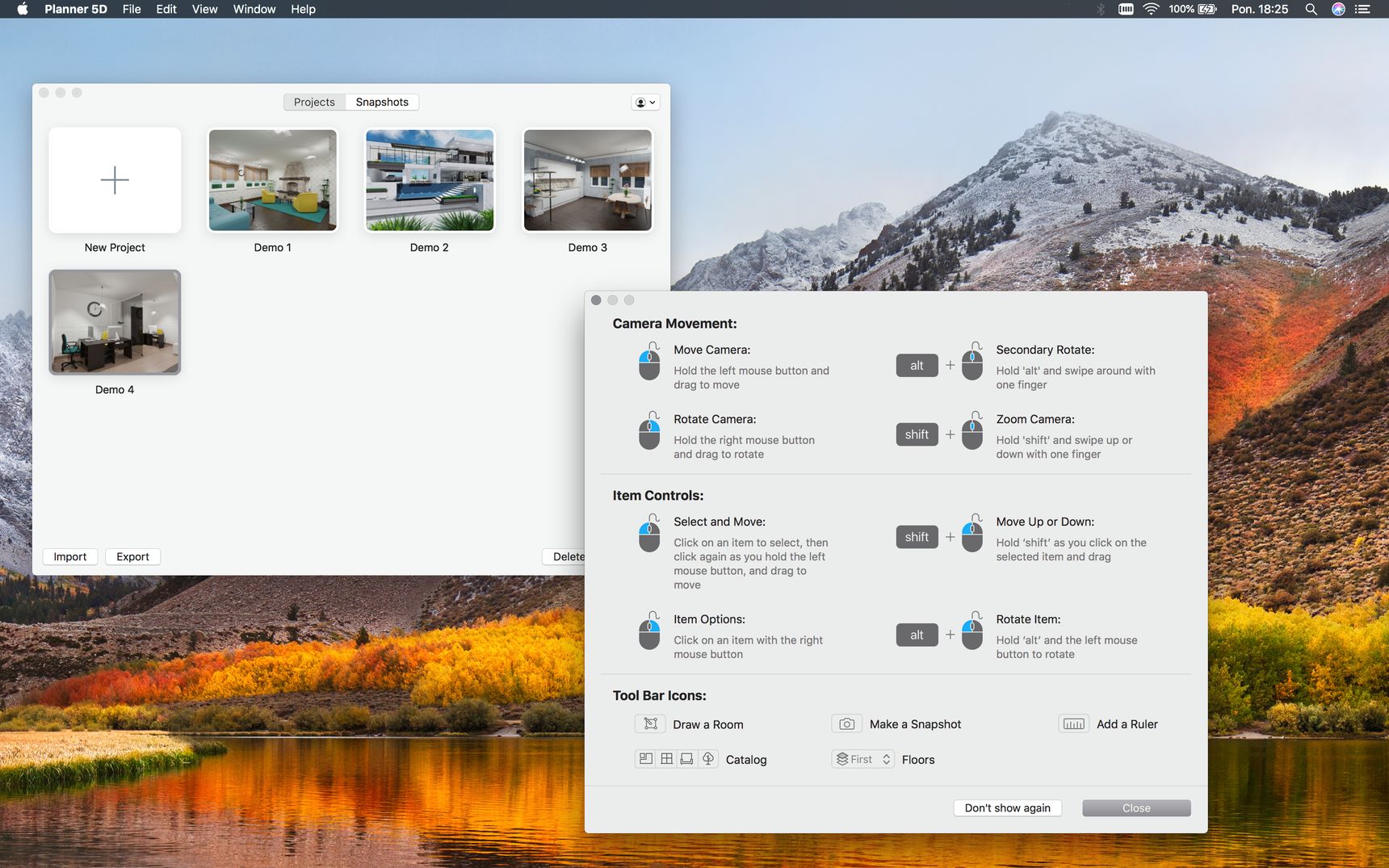Open the user account dropdown

(645, 103)
